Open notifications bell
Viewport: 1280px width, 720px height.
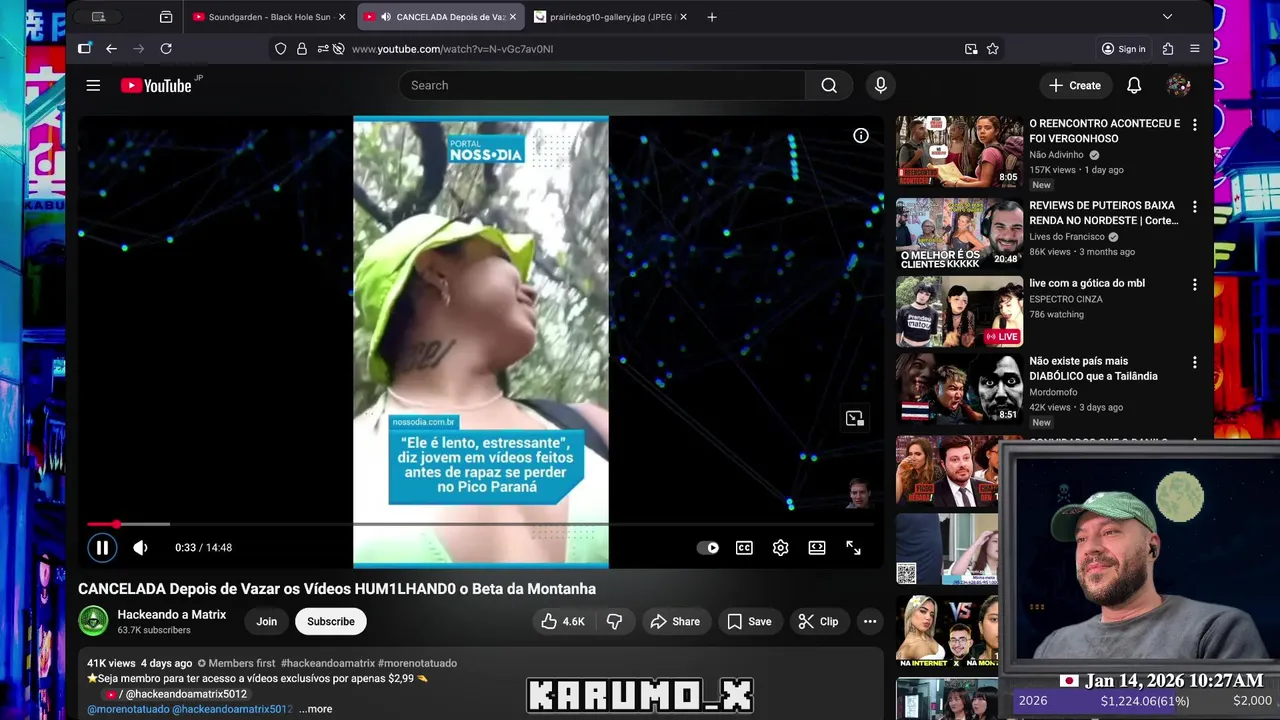coord(1134,85)
